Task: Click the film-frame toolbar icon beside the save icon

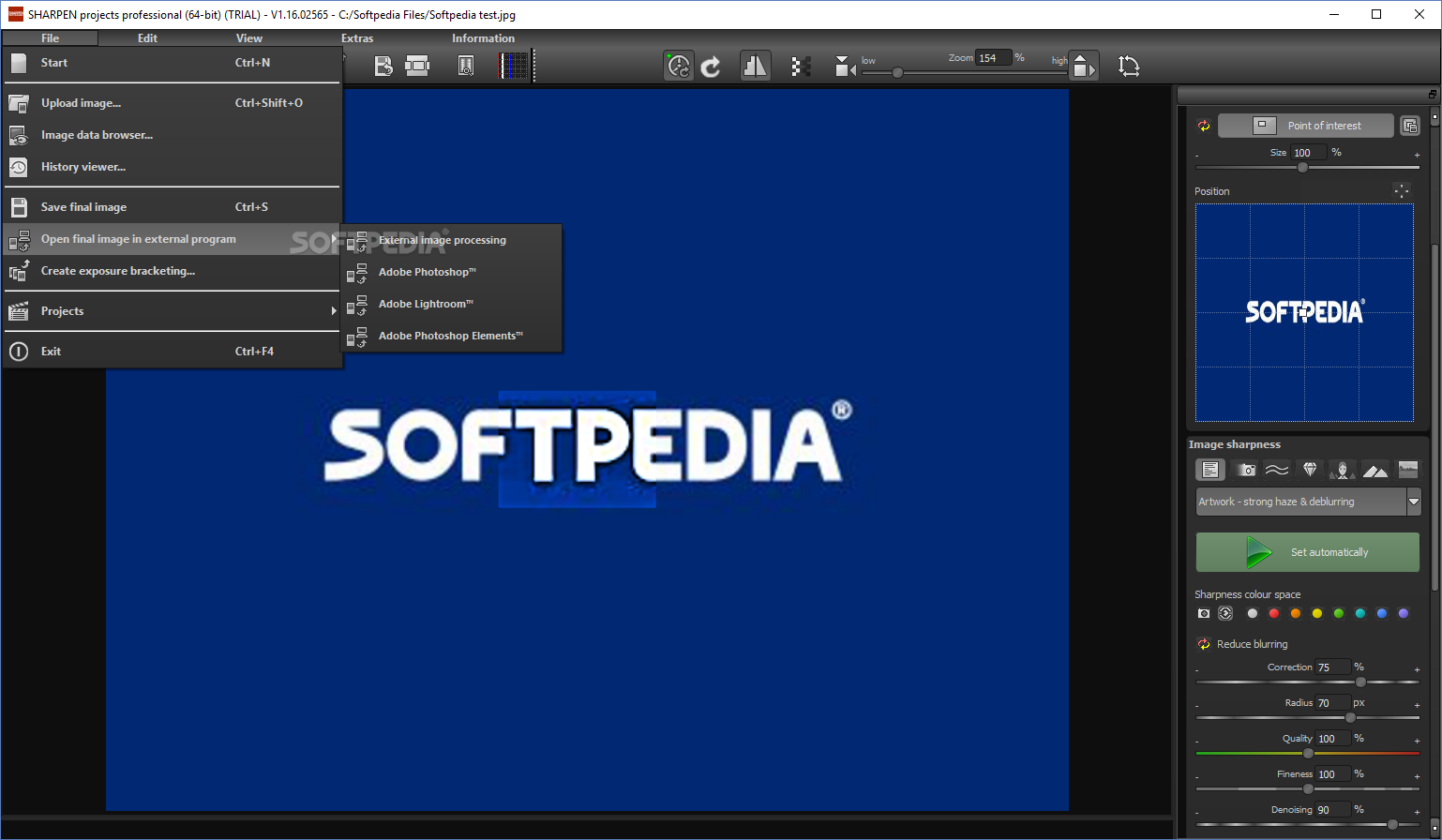Action: (x=417, y=66)
